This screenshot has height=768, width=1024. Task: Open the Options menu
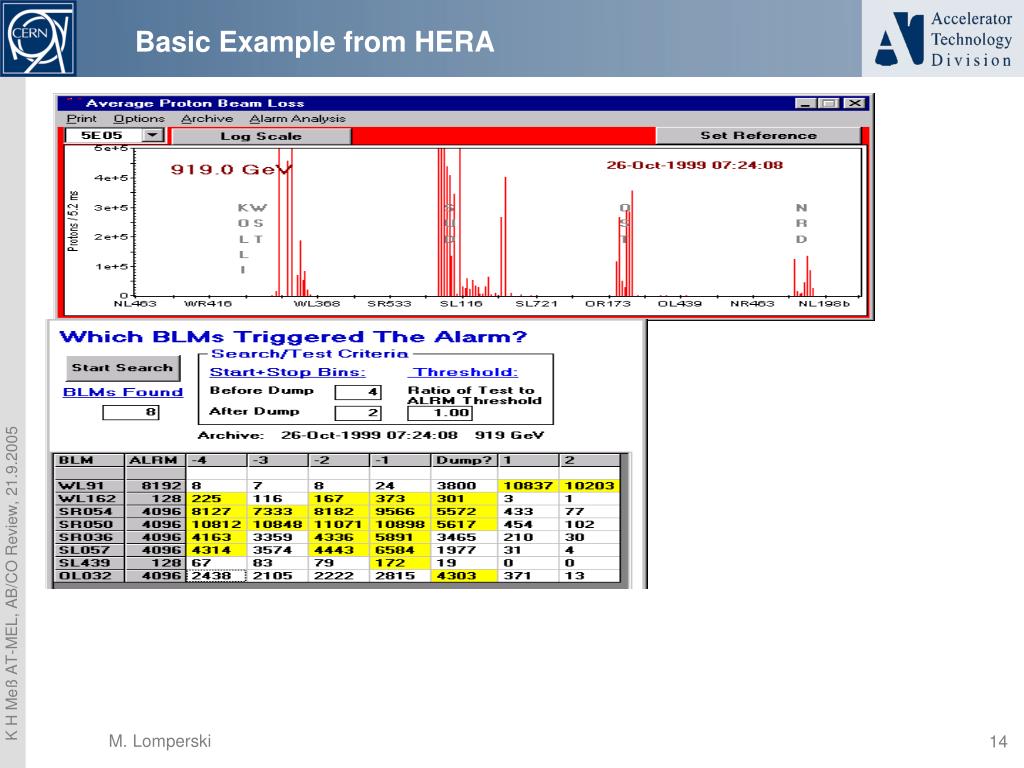(x=138, y=119)
